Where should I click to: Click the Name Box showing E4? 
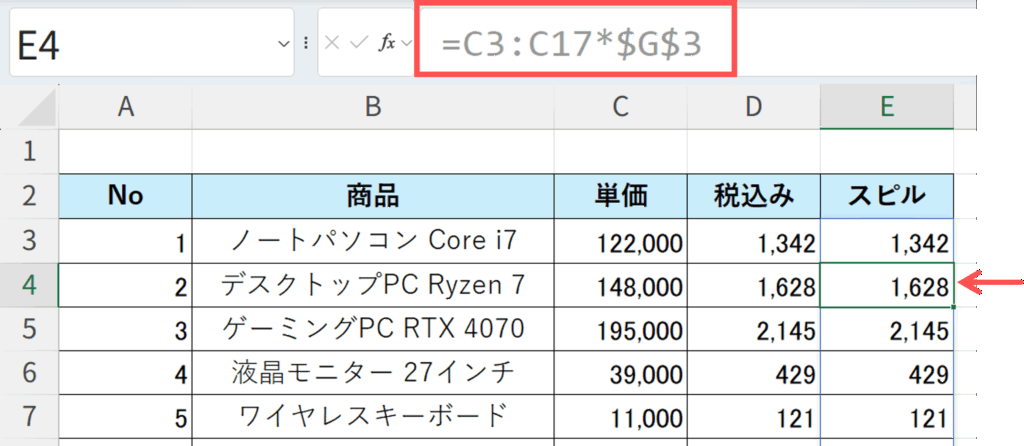point(140,43)
